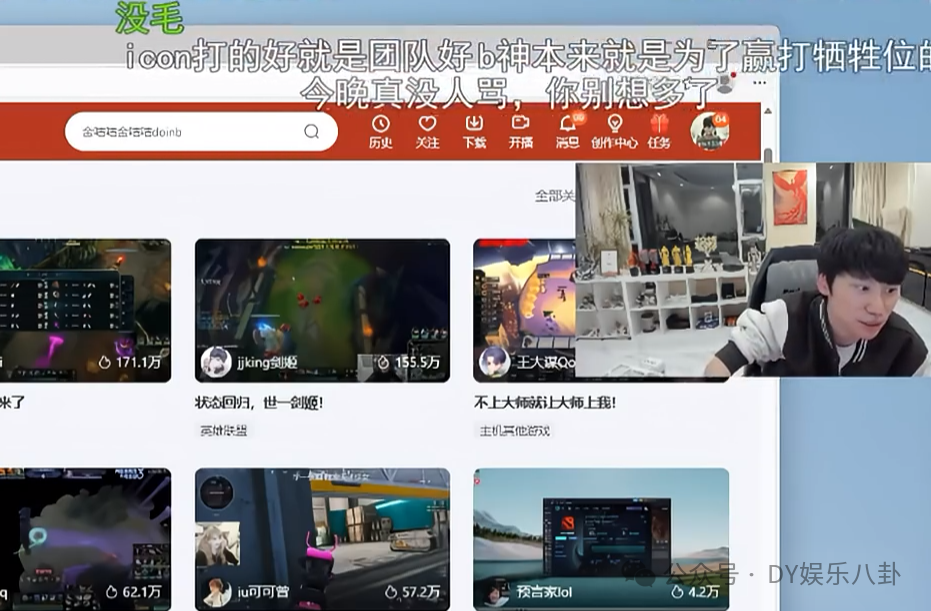The image size is (931, 611).
Task: Open the 关注 follow heart icon
Action: coord(427,131)
